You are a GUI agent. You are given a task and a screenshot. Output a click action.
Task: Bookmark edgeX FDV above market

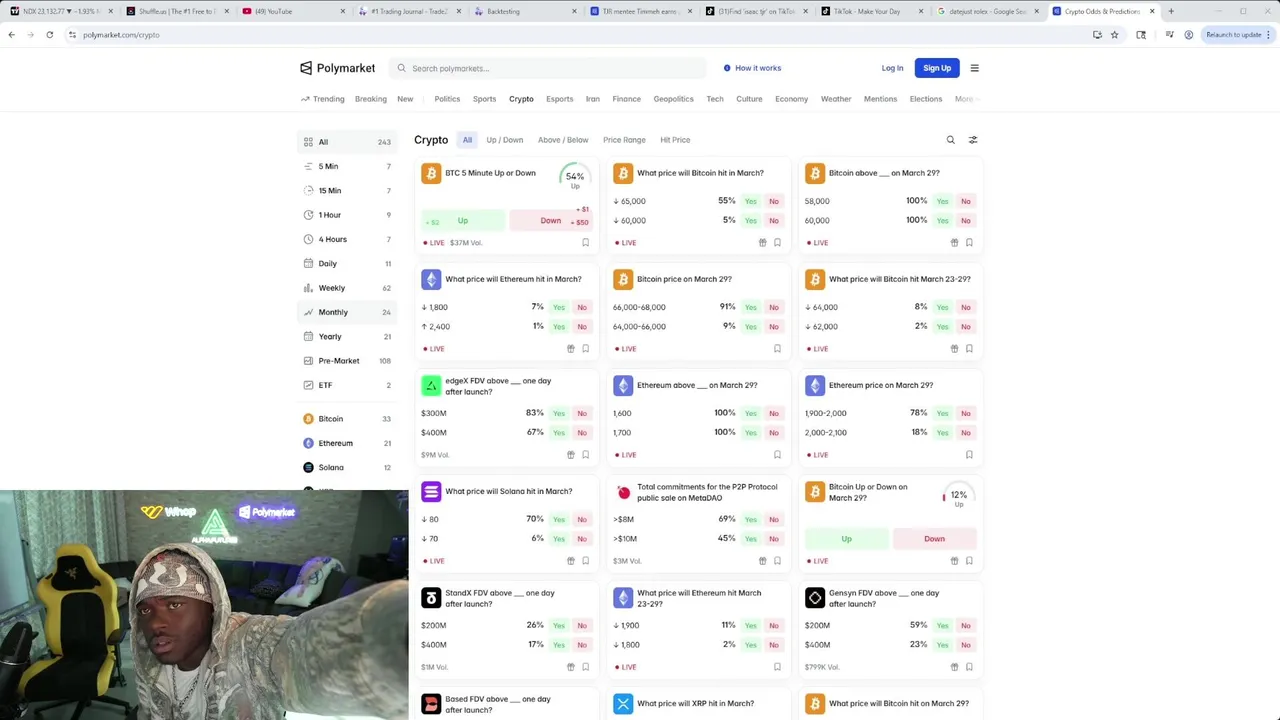586,455
